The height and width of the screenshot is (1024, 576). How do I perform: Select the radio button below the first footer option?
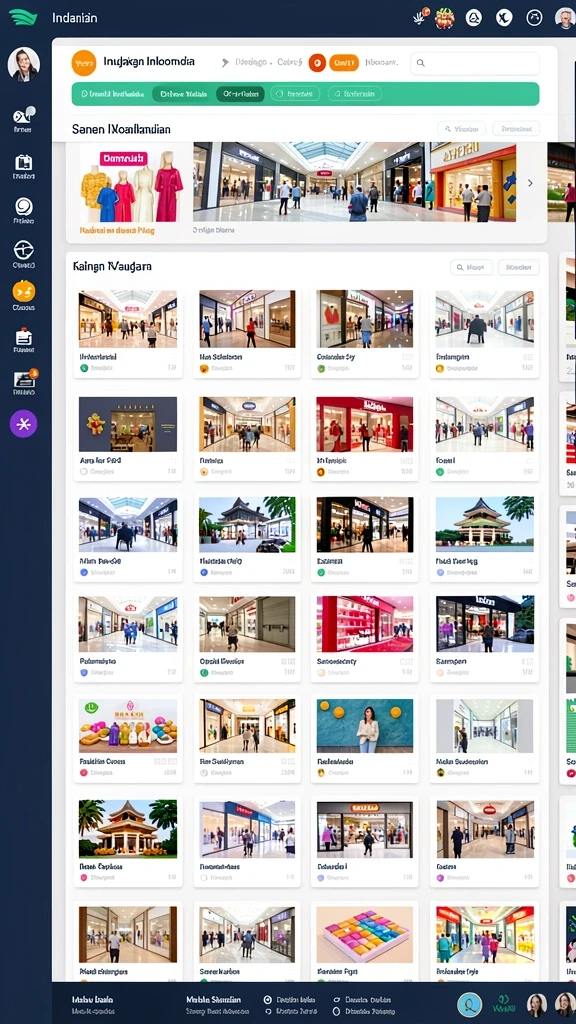267,1011
